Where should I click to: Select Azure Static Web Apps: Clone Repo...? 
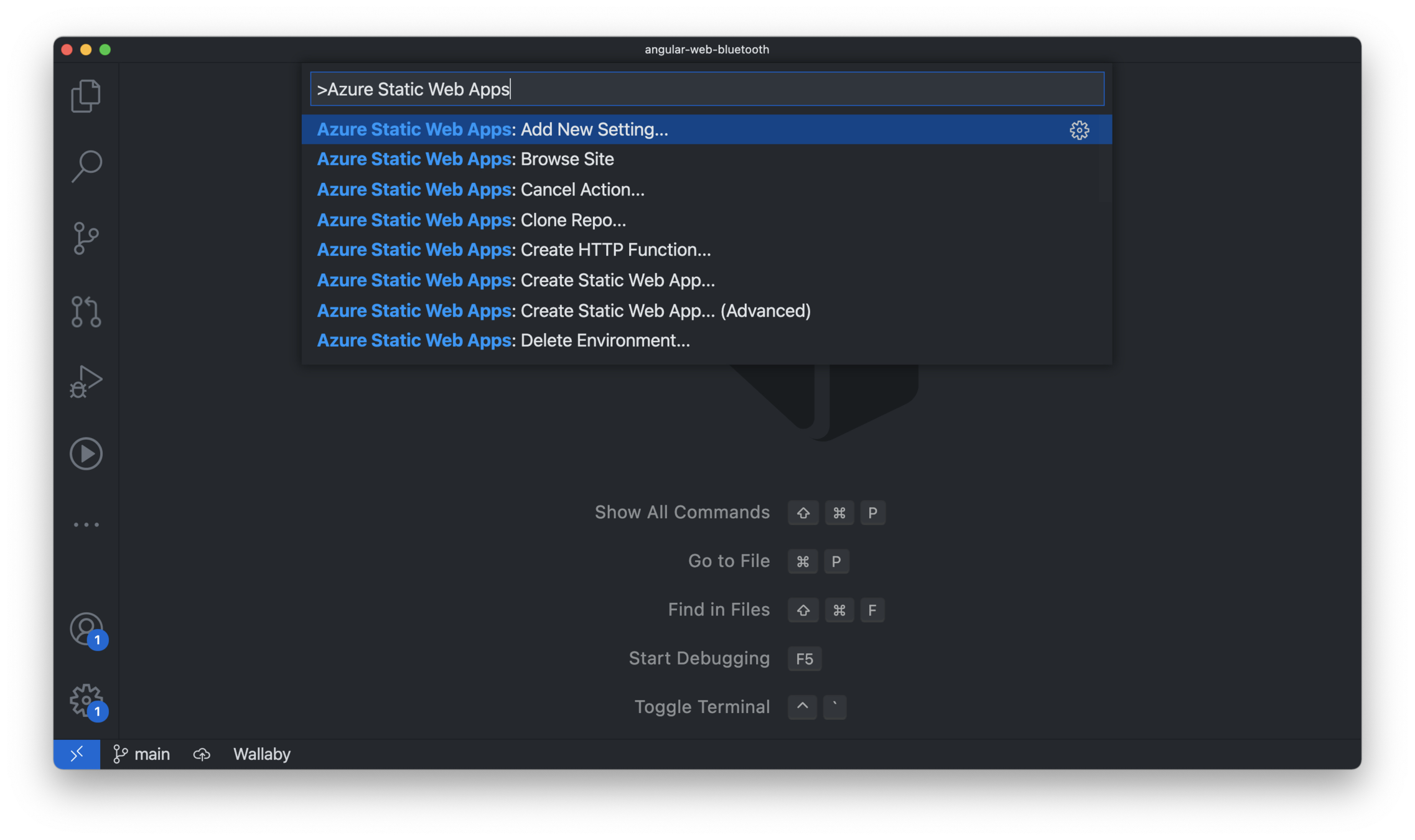[x=472, y=220]
